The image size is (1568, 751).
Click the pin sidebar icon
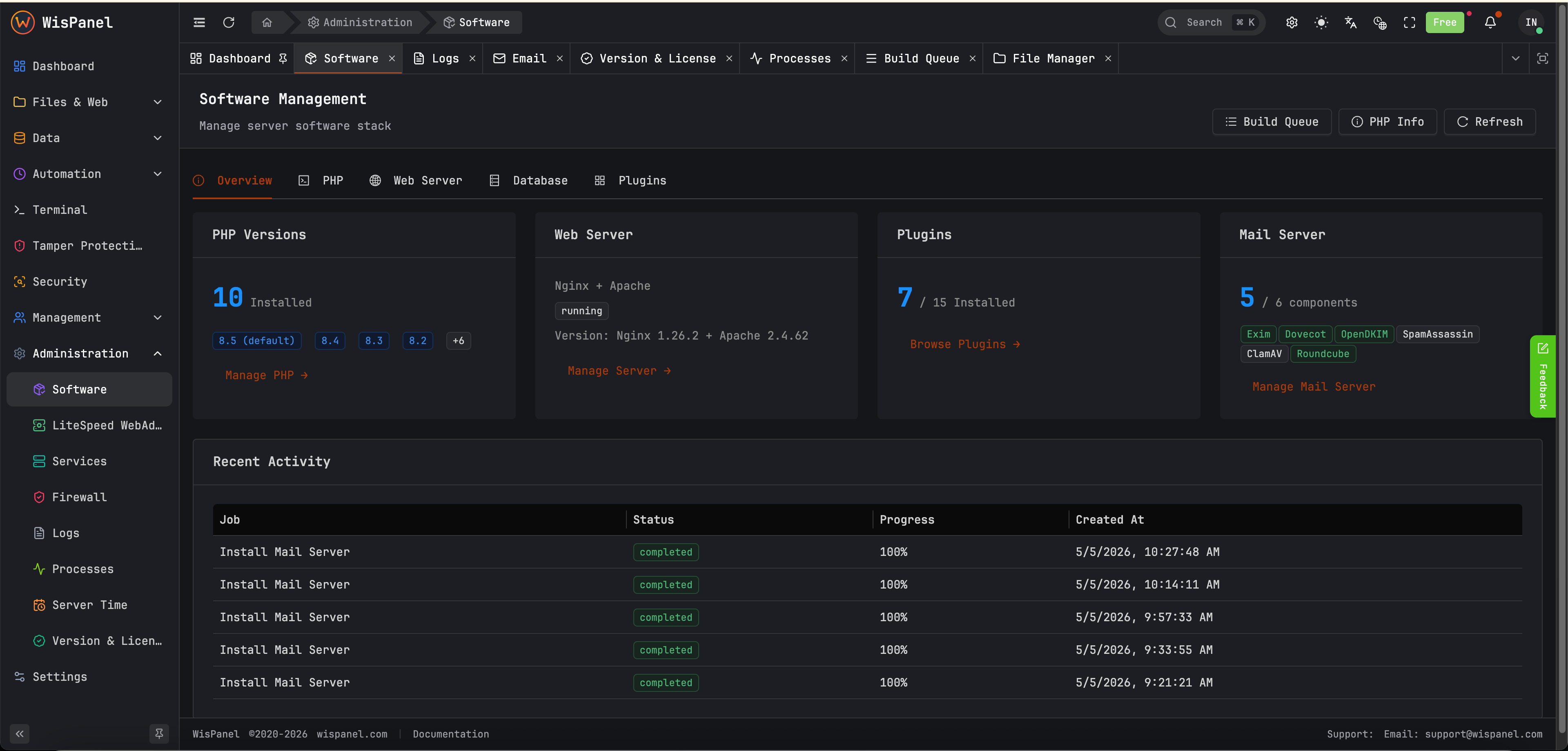[x=159, y=733]
